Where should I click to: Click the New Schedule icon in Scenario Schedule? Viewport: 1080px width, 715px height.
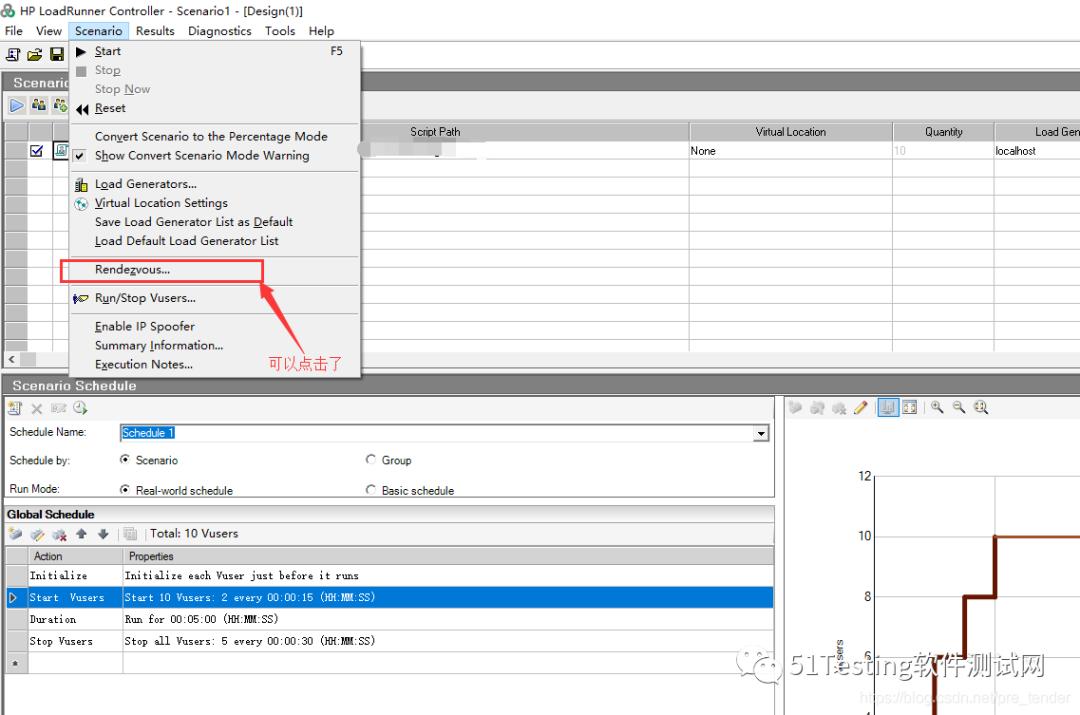tap(15, 408)
